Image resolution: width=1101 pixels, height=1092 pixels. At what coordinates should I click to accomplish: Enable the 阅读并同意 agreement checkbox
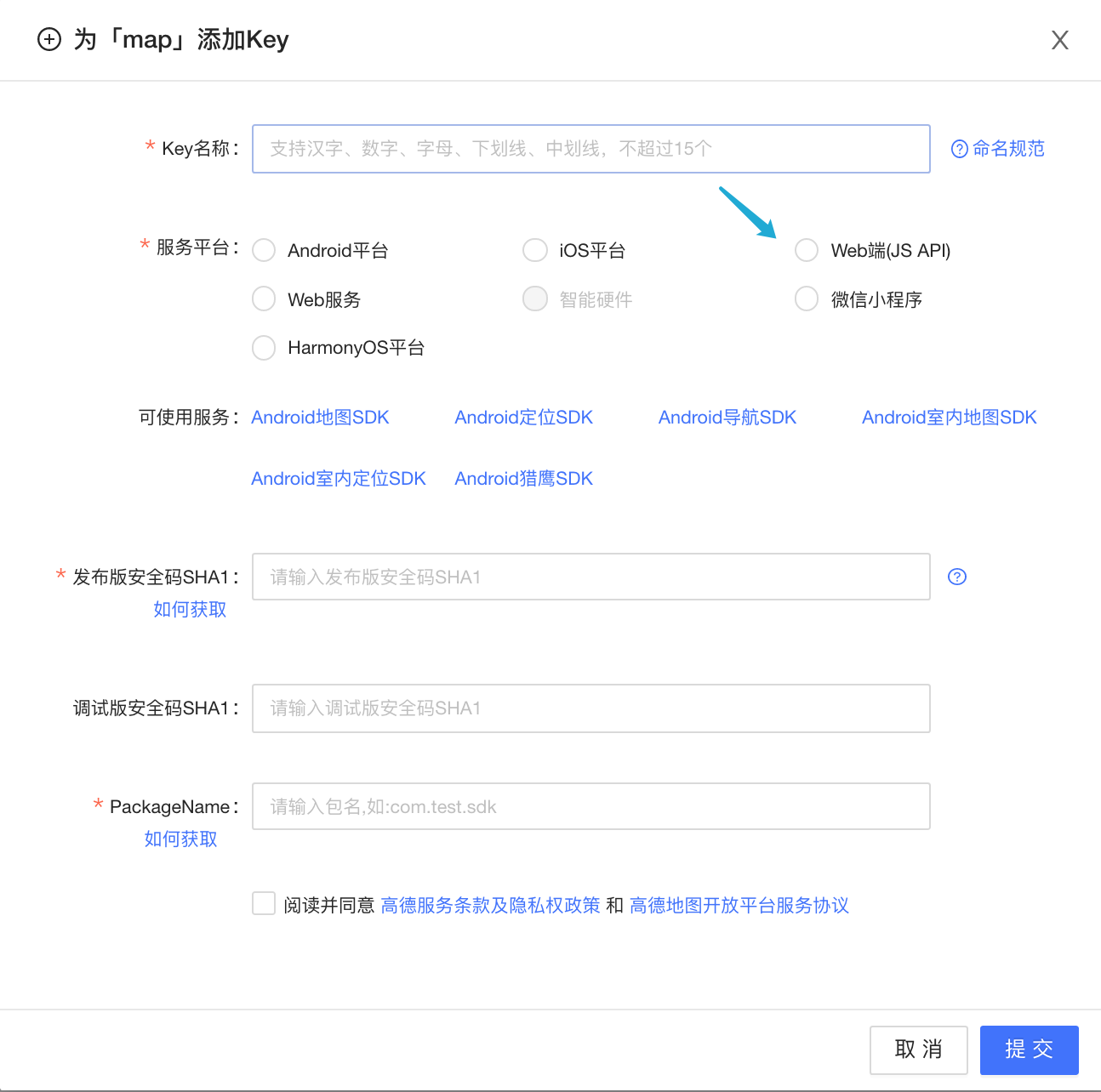[264, 904]
